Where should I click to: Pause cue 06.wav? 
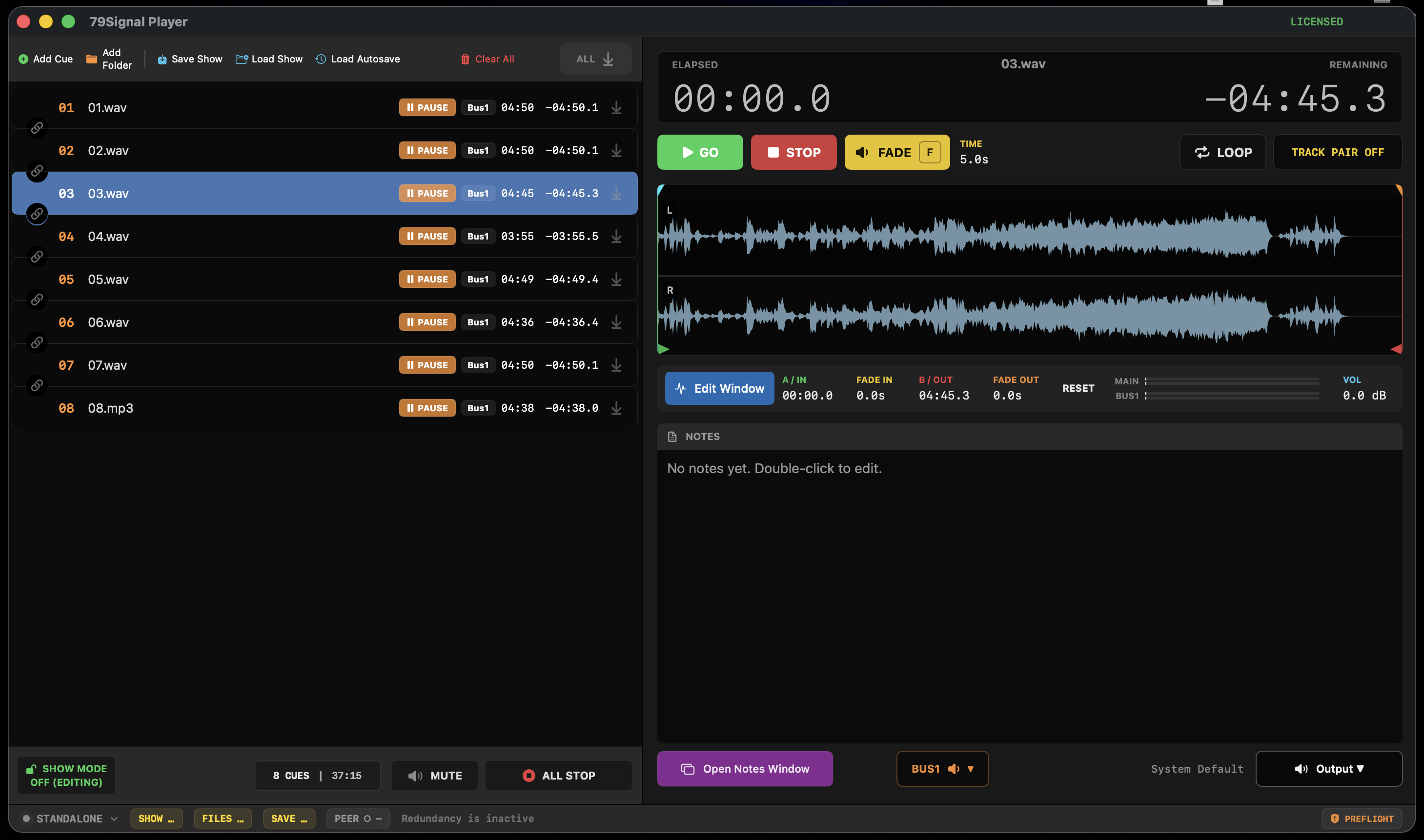427,322
